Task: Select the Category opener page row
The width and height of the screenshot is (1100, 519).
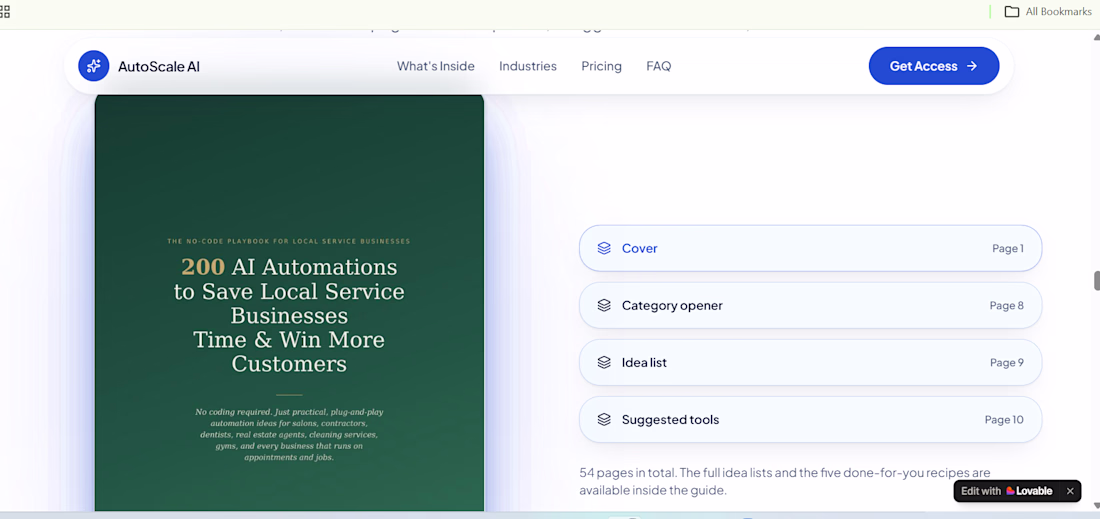Action: 810,305
